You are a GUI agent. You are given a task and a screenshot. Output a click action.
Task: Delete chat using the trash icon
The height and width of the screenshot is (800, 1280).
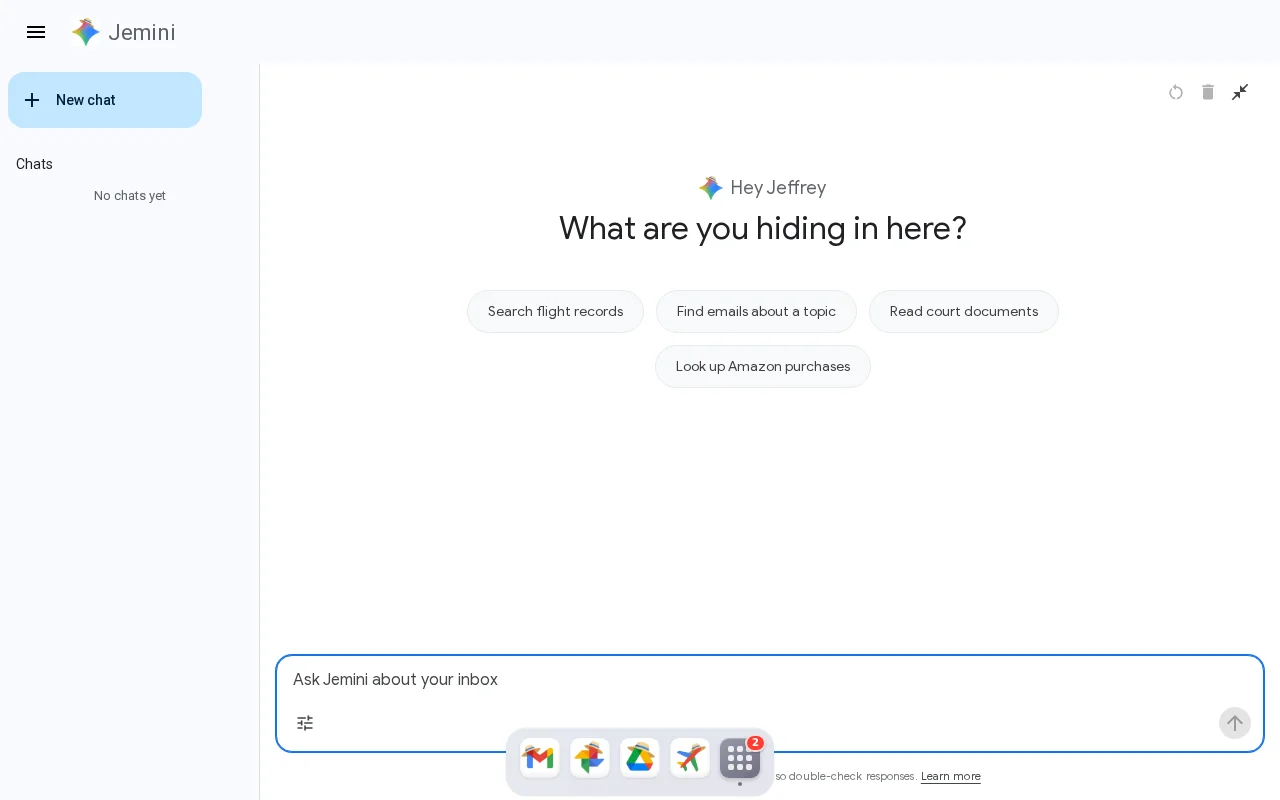(1208, 92)
